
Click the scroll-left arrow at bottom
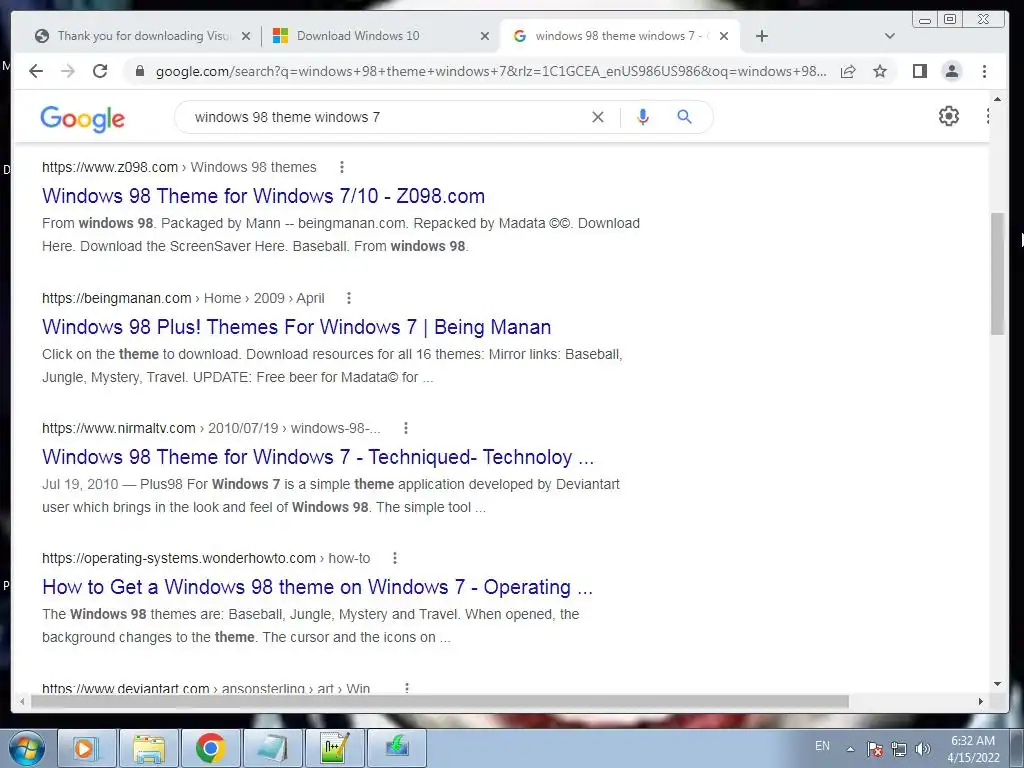(x=22, y=701)
